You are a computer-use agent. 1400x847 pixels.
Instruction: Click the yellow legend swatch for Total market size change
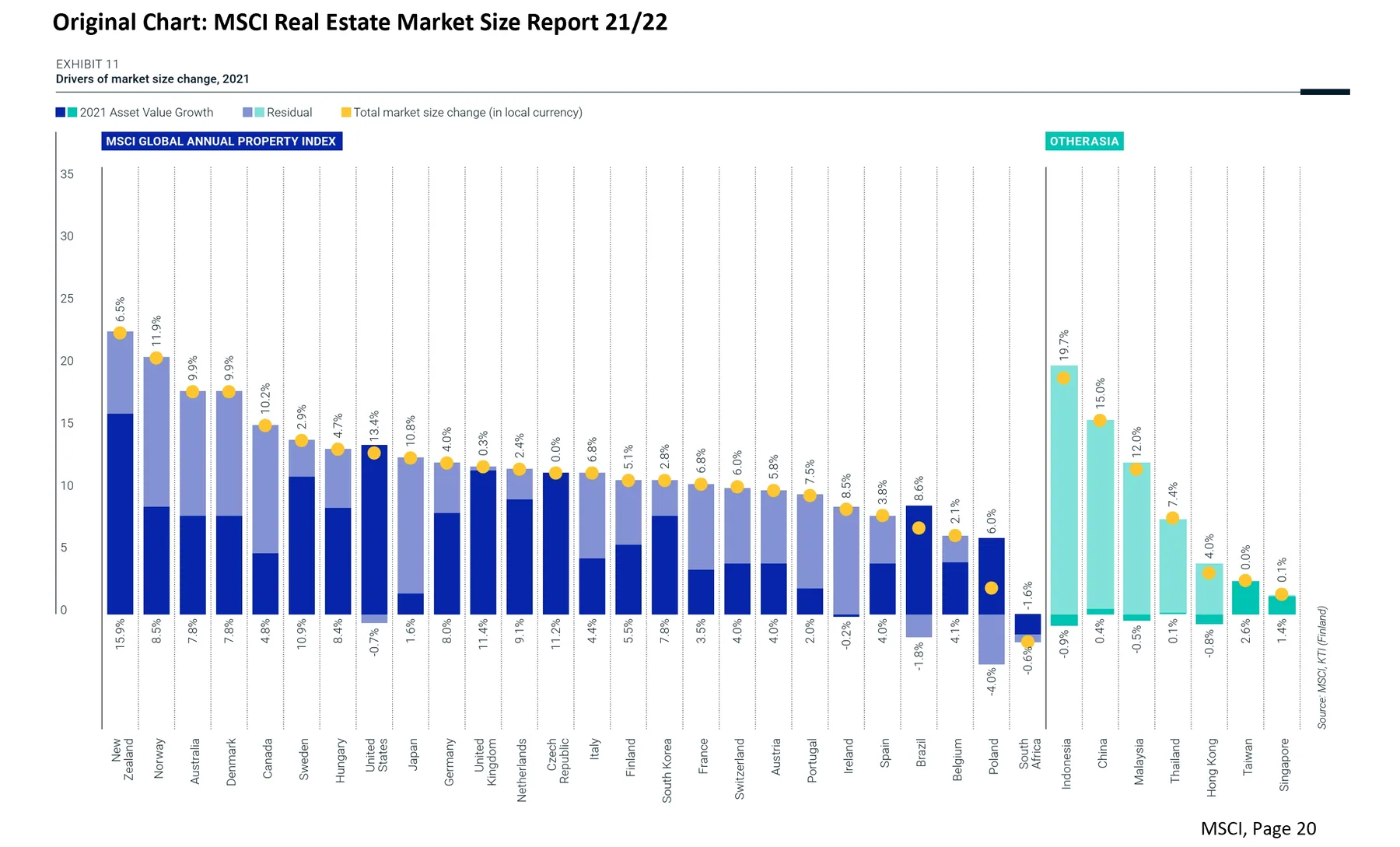346,113
